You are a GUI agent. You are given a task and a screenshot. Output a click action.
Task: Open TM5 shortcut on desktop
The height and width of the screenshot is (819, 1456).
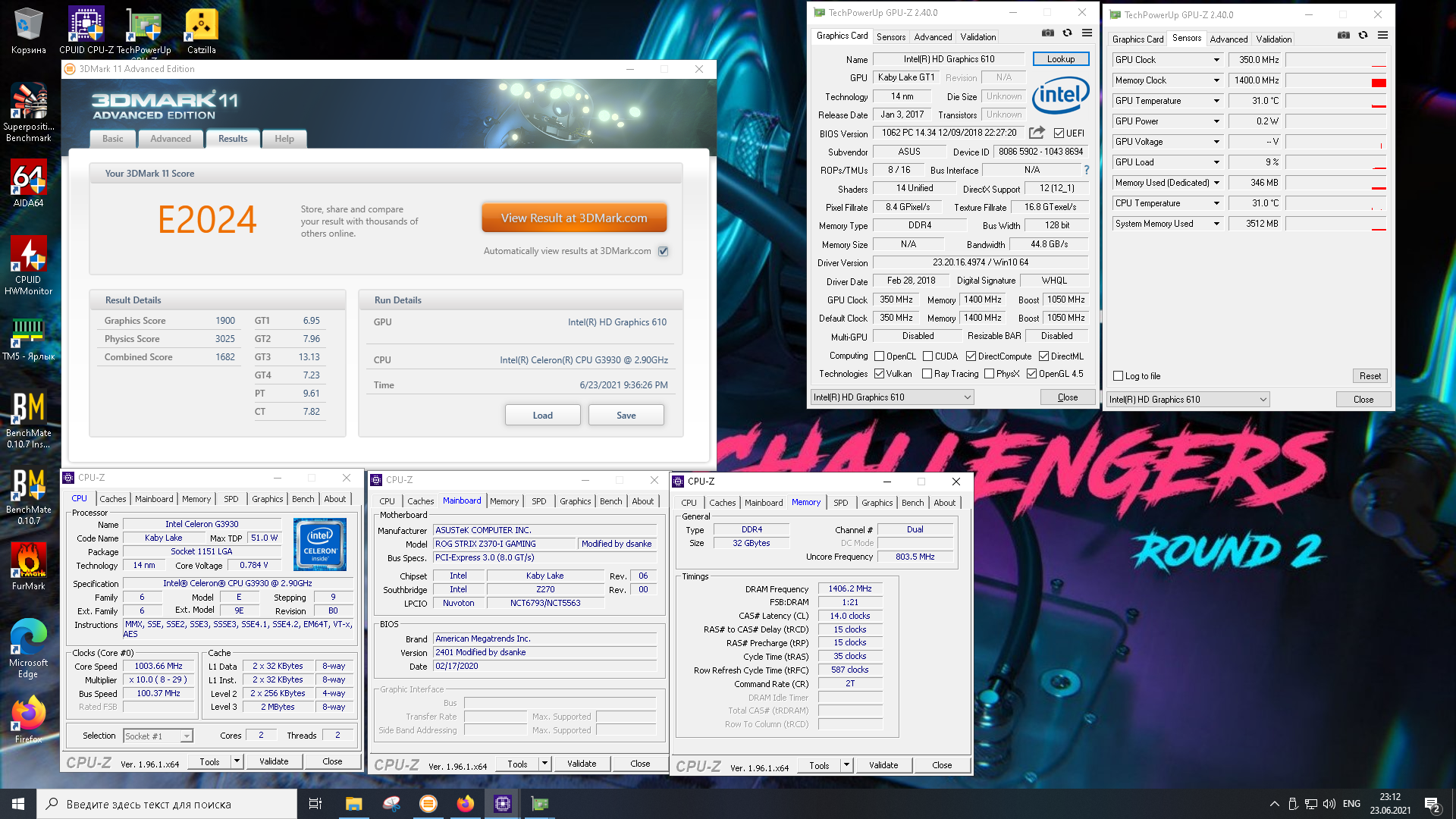click(28, 338)
